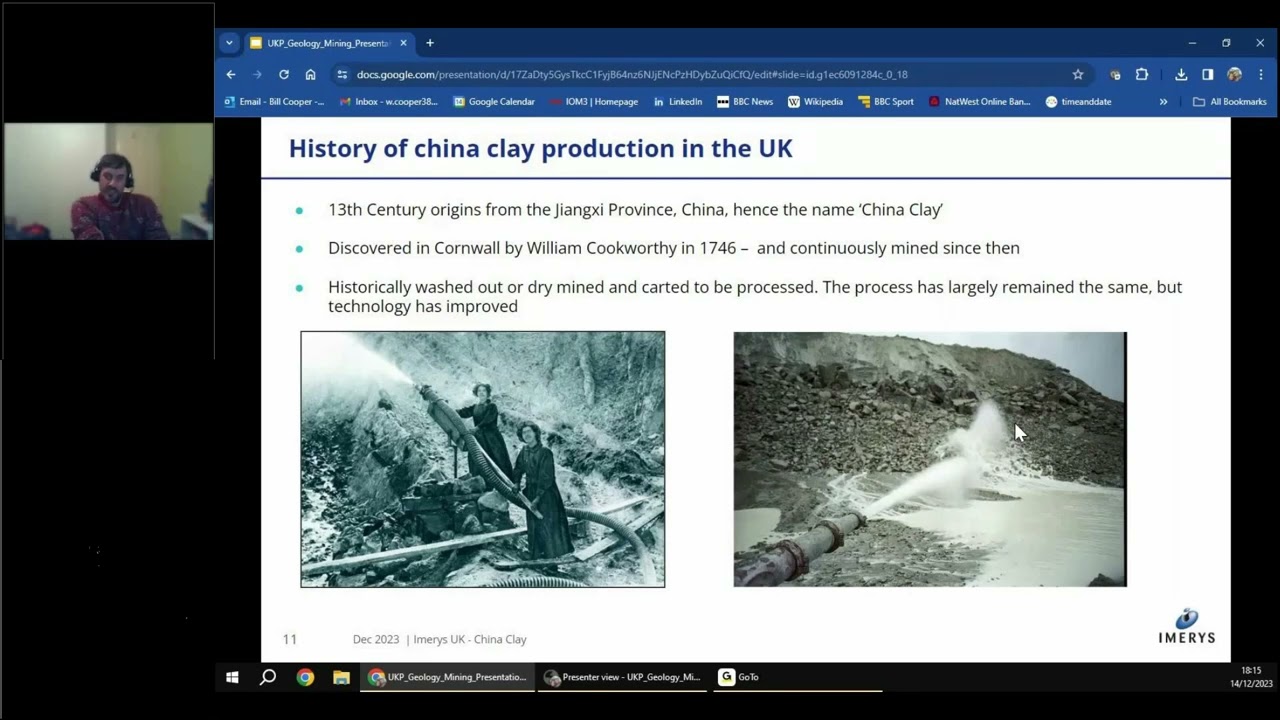1280x720 pixels.
Task: Open the NatWest Online Banking bookmark
Action: pyautogui.click(x=980, y=101)
